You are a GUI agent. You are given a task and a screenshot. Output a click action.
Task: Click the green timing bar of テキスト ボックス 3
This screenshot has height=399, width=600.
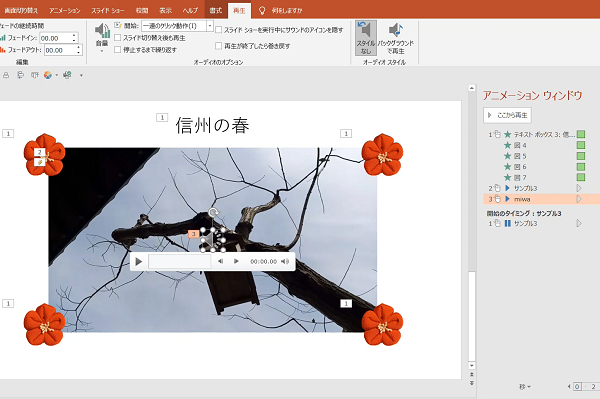coord(581,134)
